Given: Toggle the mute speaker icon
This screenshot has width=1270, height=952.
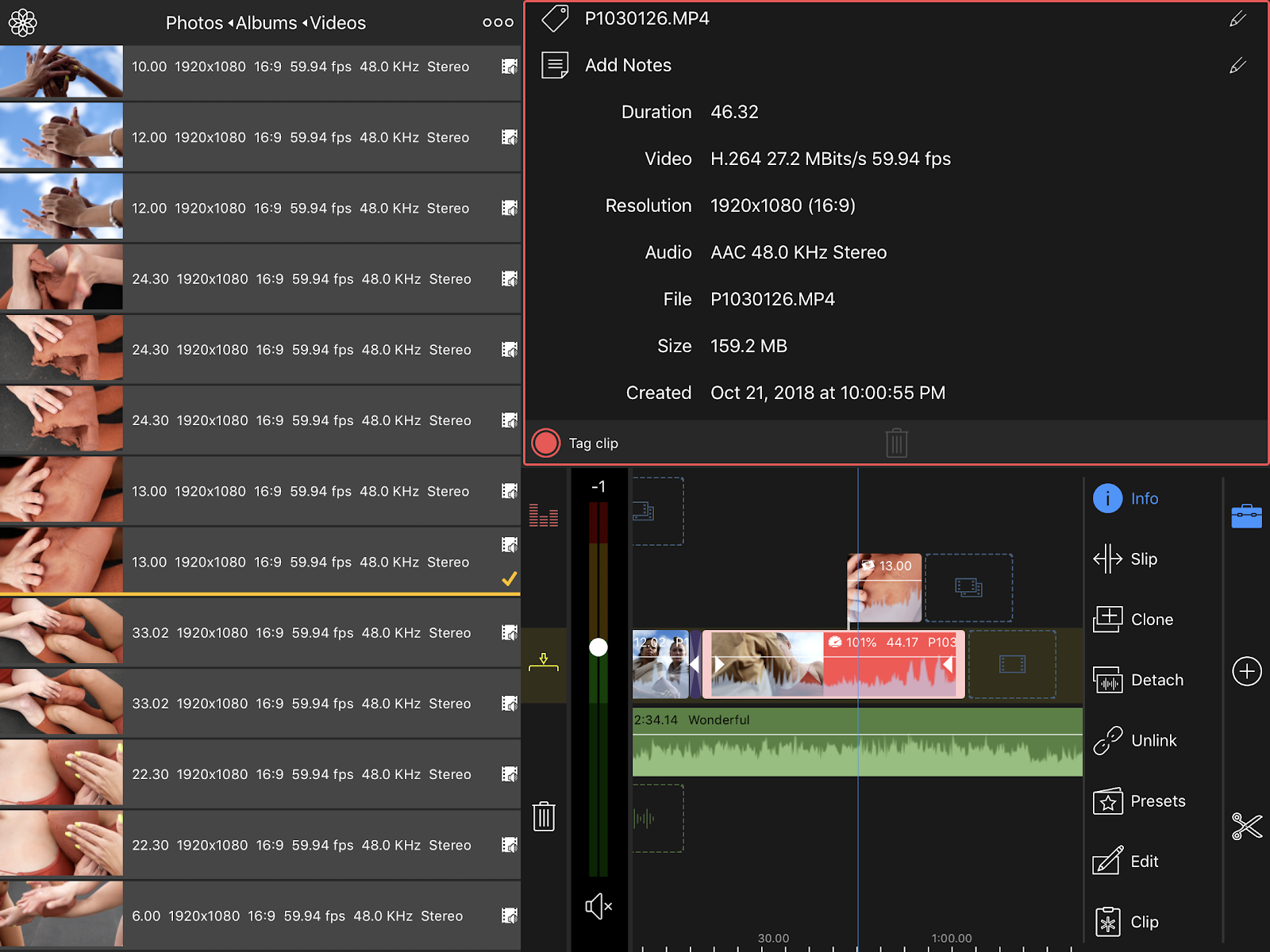Looking at the screenshot, I should (x=598, y=906).
